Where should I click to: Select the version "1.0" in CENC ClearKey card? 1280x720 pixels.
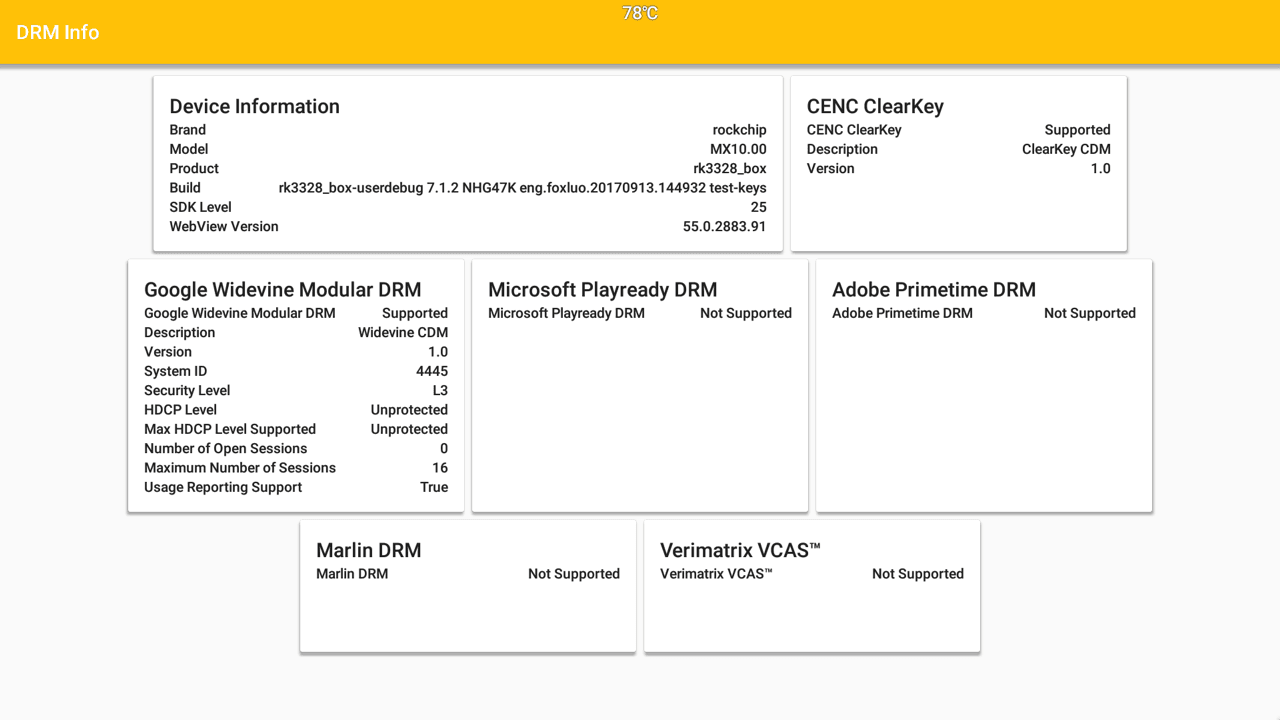[x=1101, y=168]
